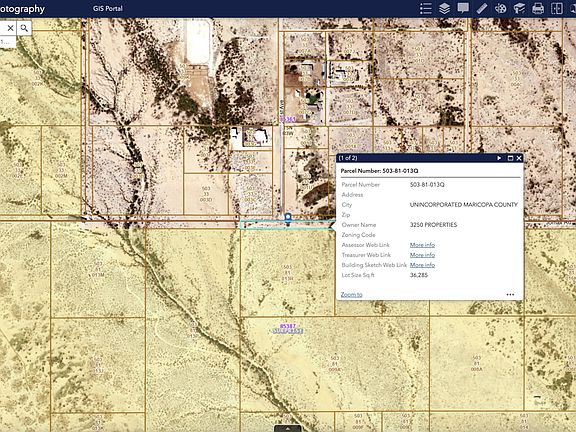576x432 pixels.
Task: Maximize the parcel info popup
Action: (510, 158)
